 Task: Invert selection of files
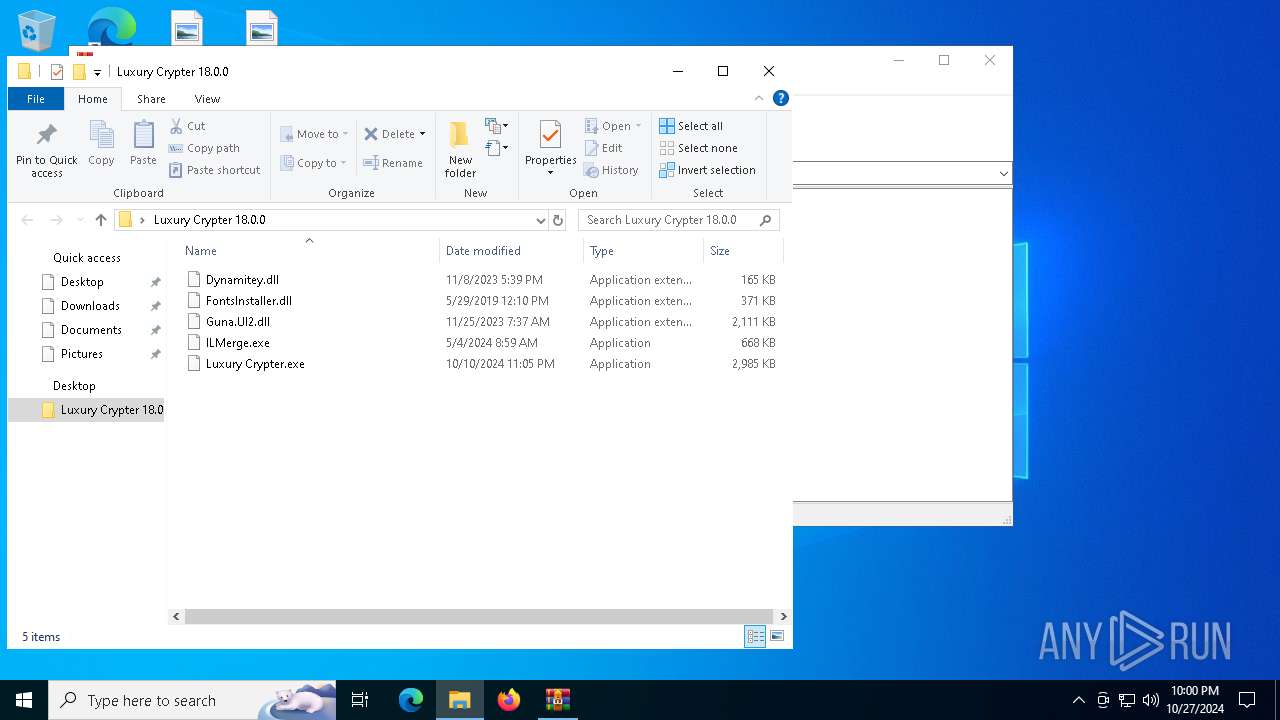708,170
